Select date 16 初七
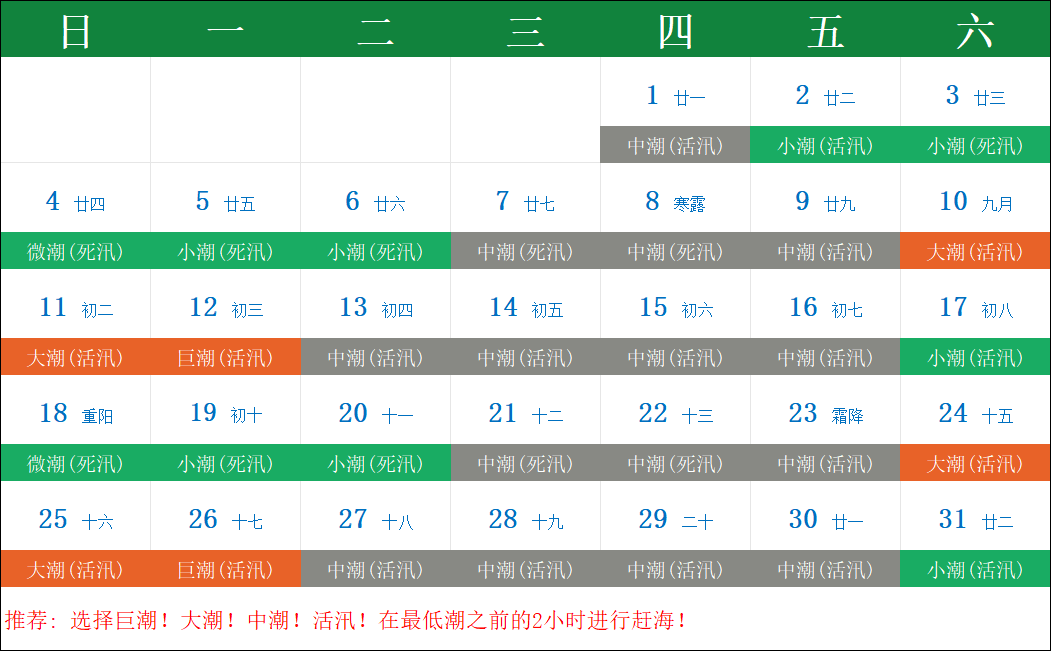1052x652 pixels. pyautogui.click(x=825, y=308)
